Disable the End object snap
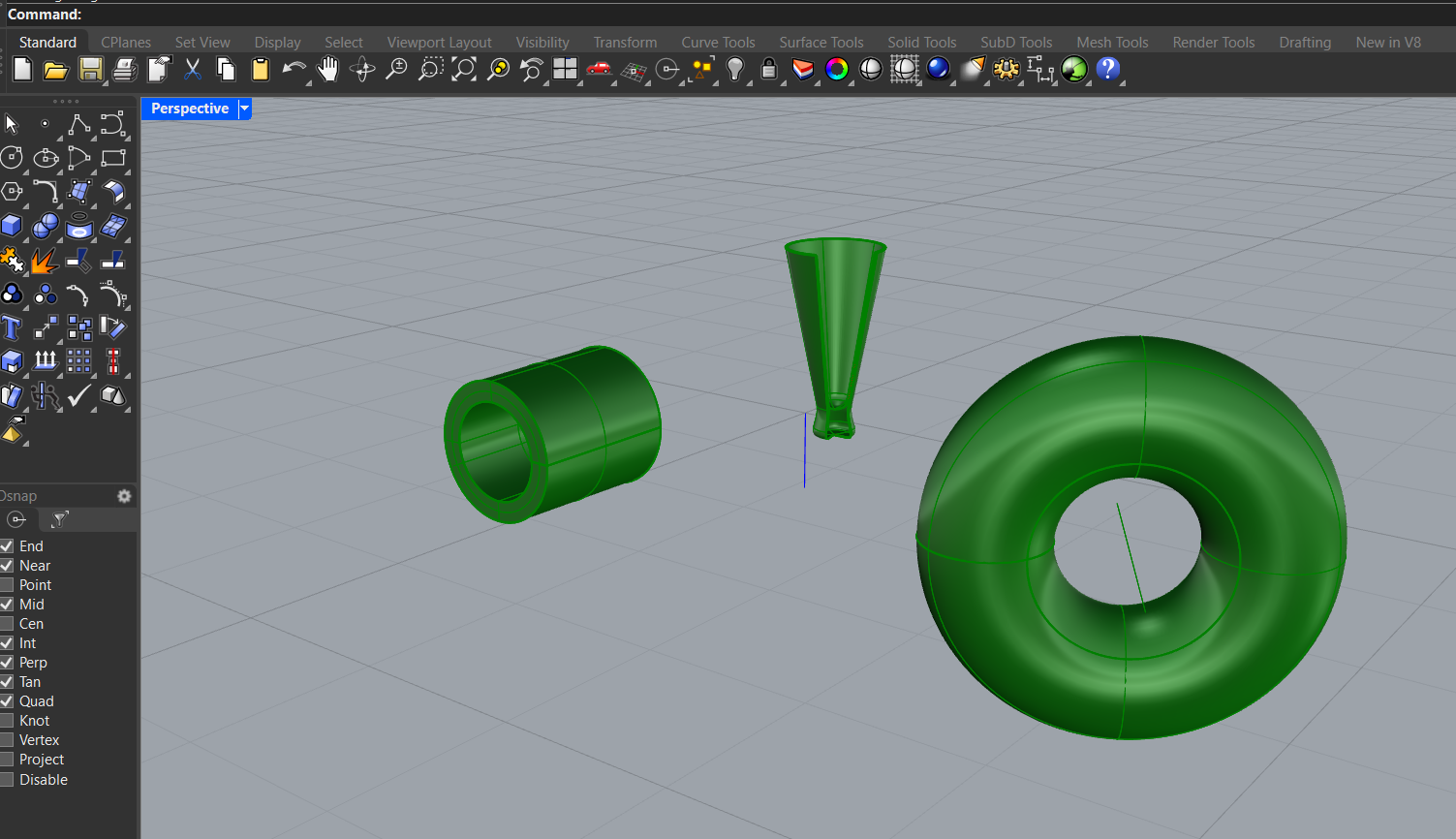This screenshot has width=1456, height=839. click(8, 545)
